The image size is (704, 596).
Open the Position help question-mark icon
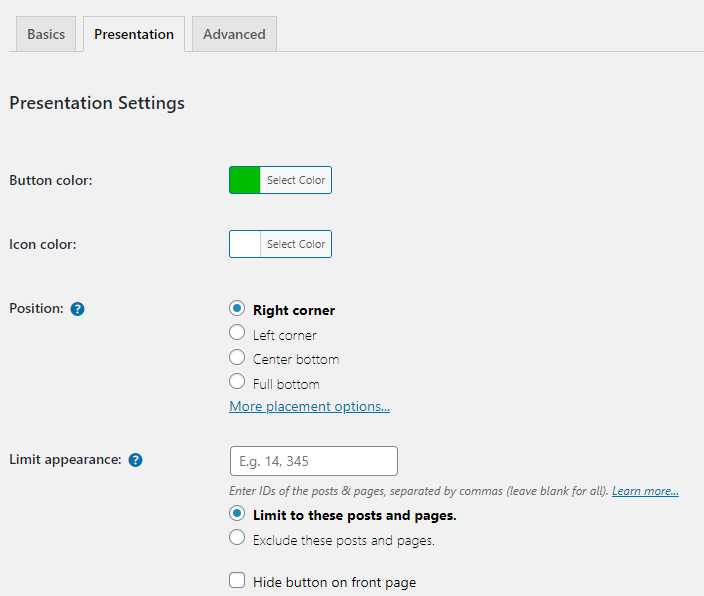[77, 309]
